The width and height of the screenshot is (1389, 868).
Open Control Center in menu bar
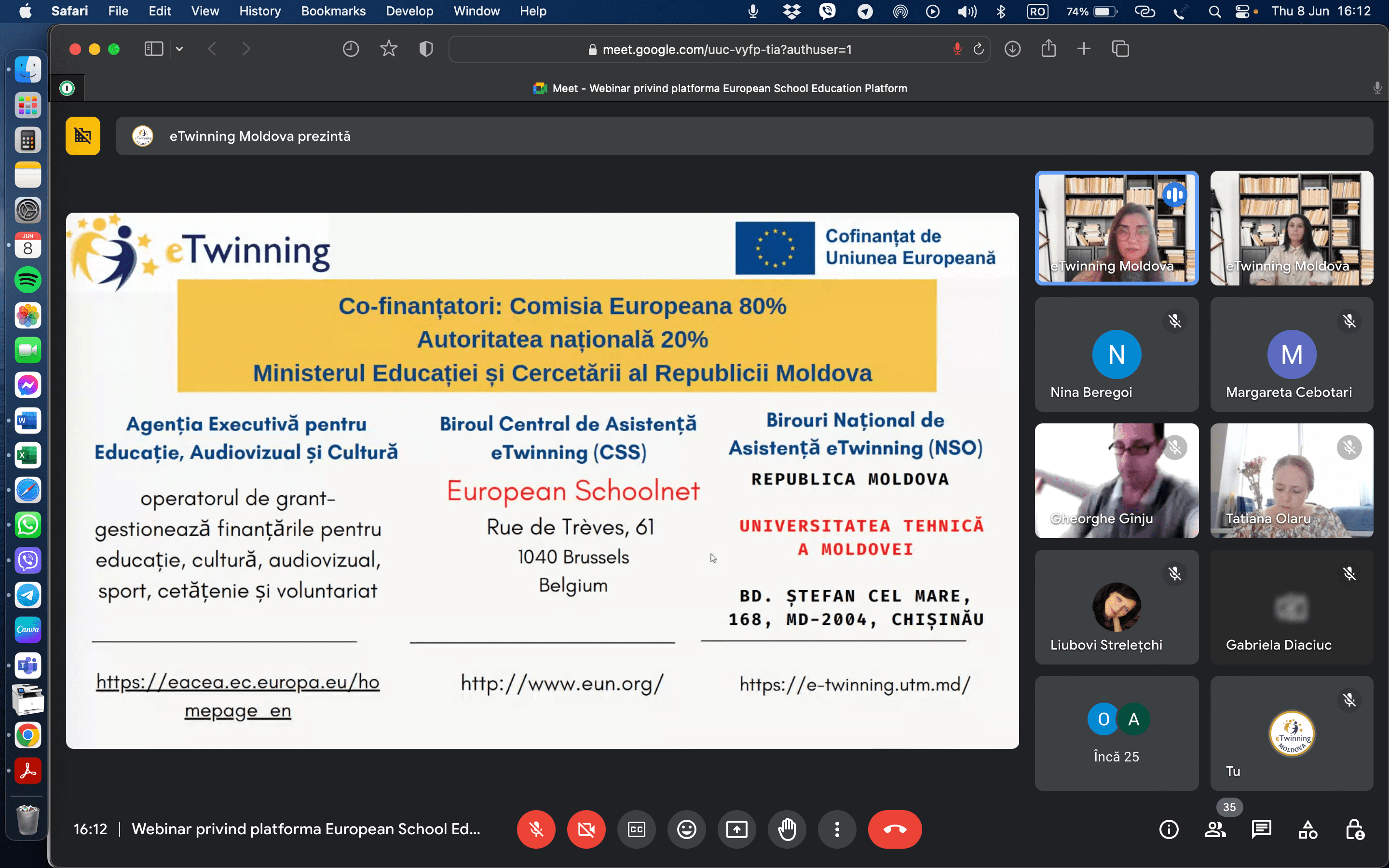click(x=1241, y=12)
